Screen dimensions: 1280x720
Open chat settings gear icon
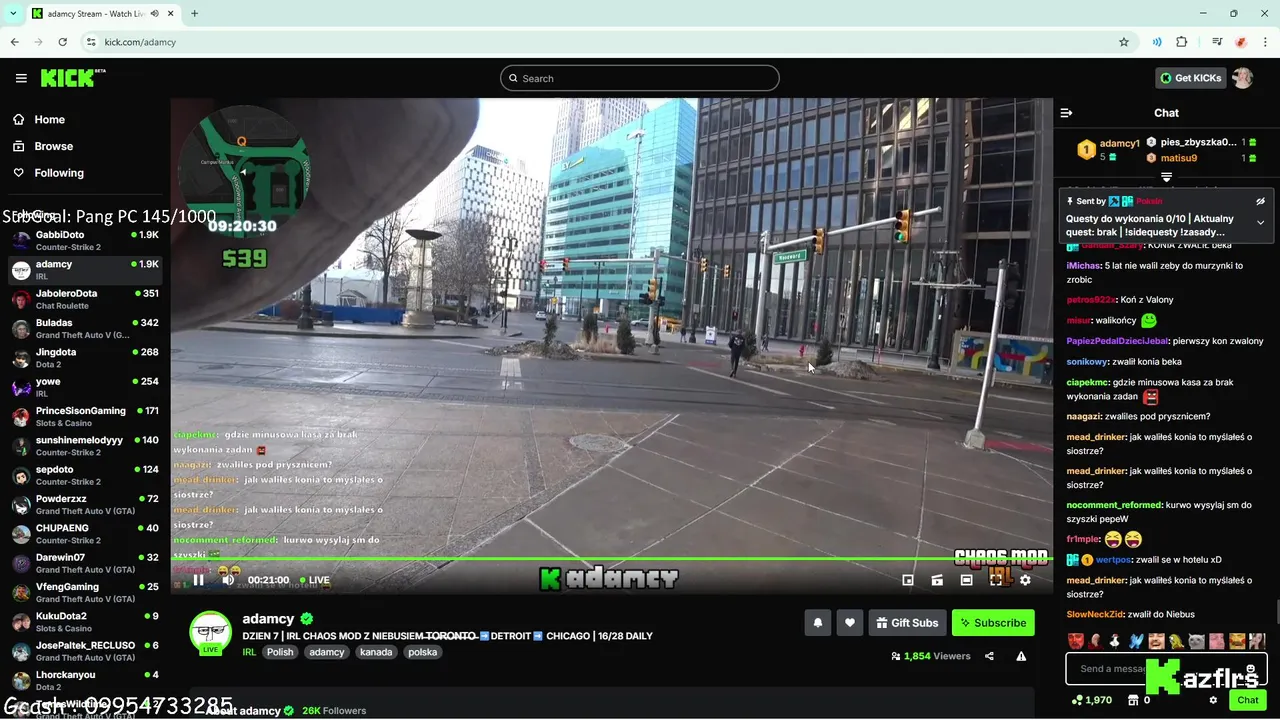(1213, 700)
